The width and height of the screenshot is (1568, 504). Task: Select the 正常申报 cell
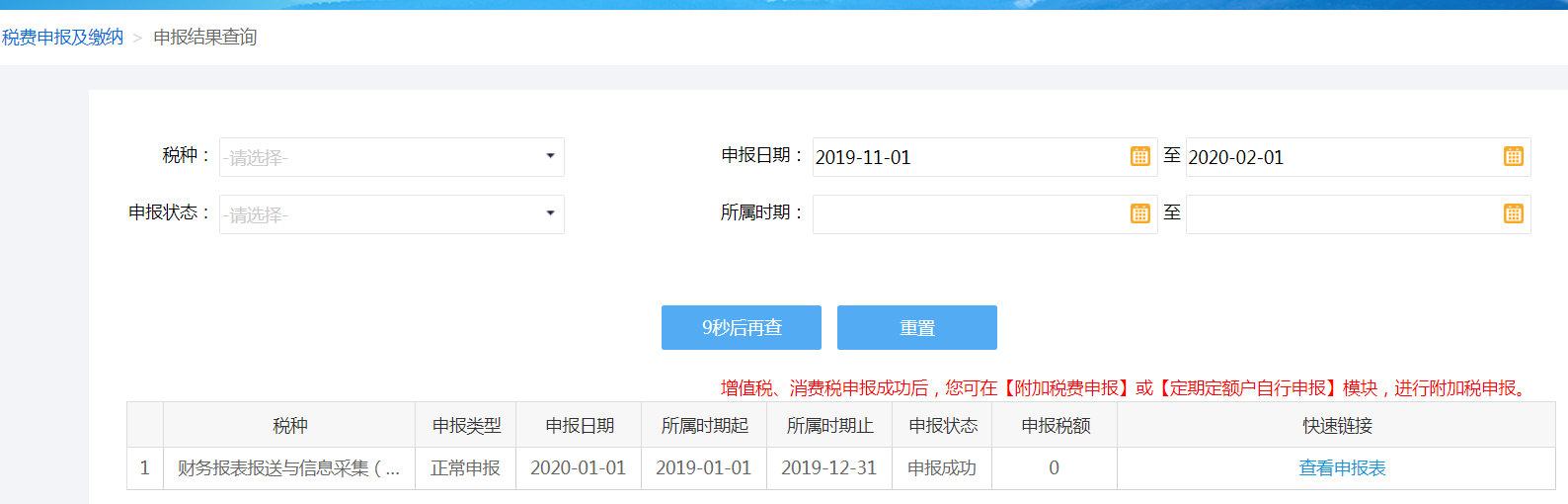tap(466, 468)
